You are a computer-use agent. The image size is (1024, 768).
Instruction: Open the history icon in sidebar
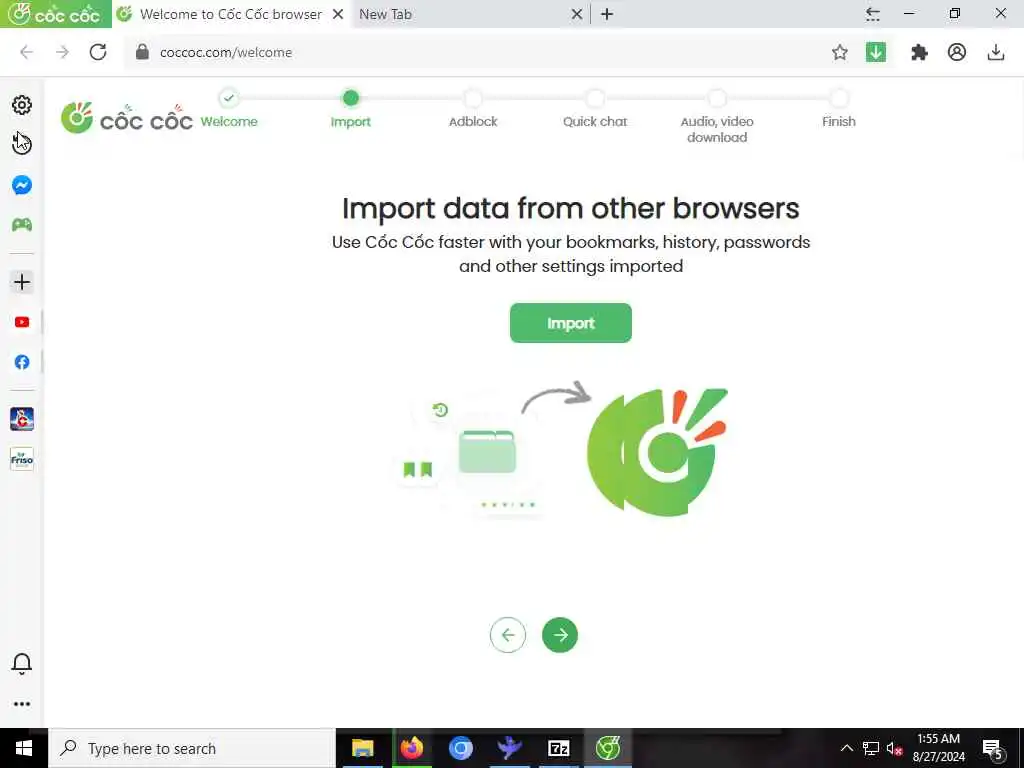tap(22, 144)
